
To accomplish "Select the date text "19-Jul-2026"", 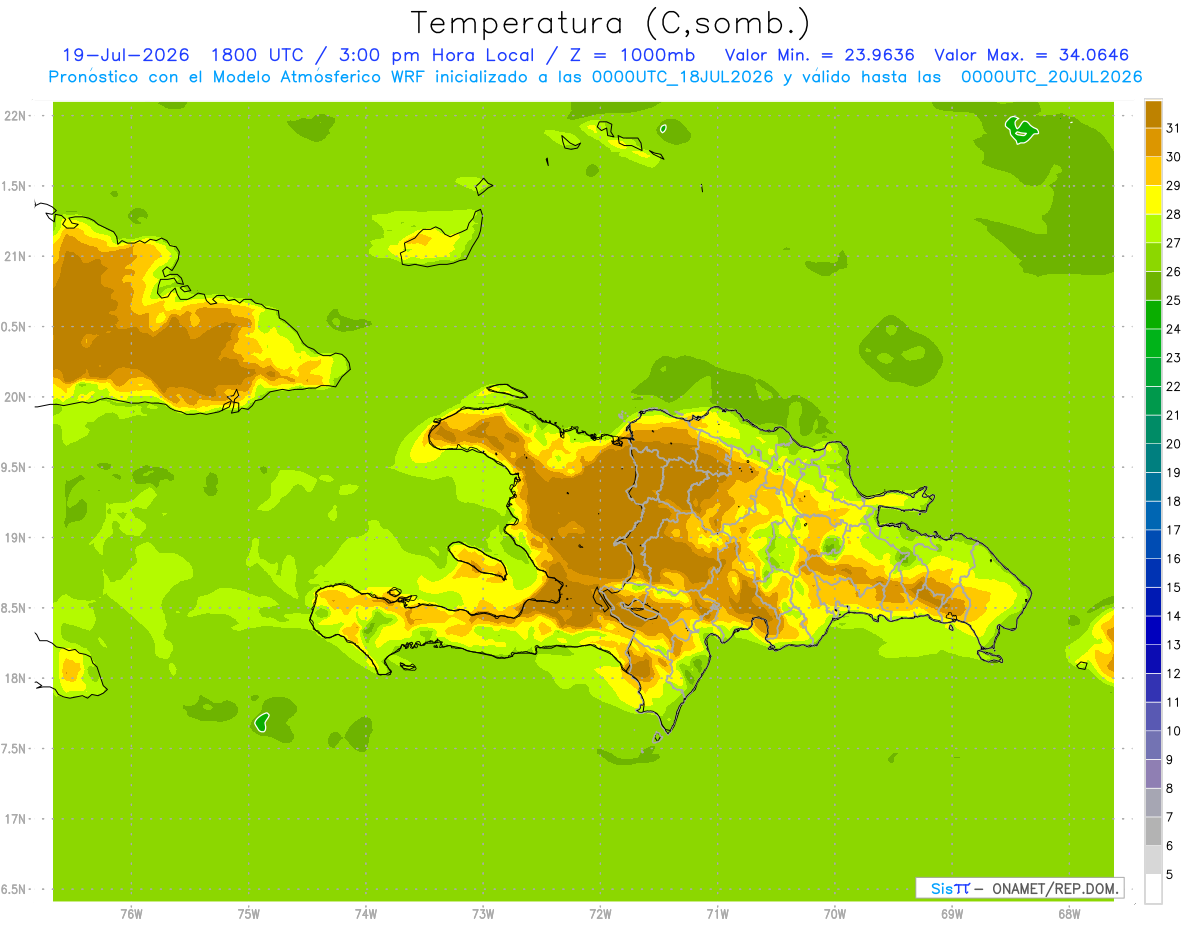I will click(126, 55).
